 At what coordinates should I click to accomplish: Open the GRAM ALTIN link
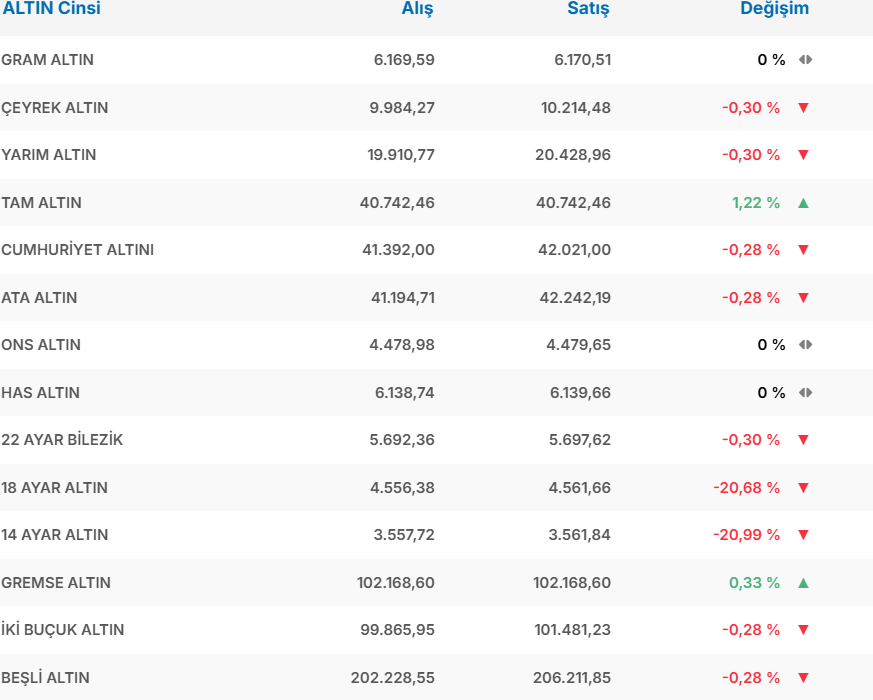48,60
